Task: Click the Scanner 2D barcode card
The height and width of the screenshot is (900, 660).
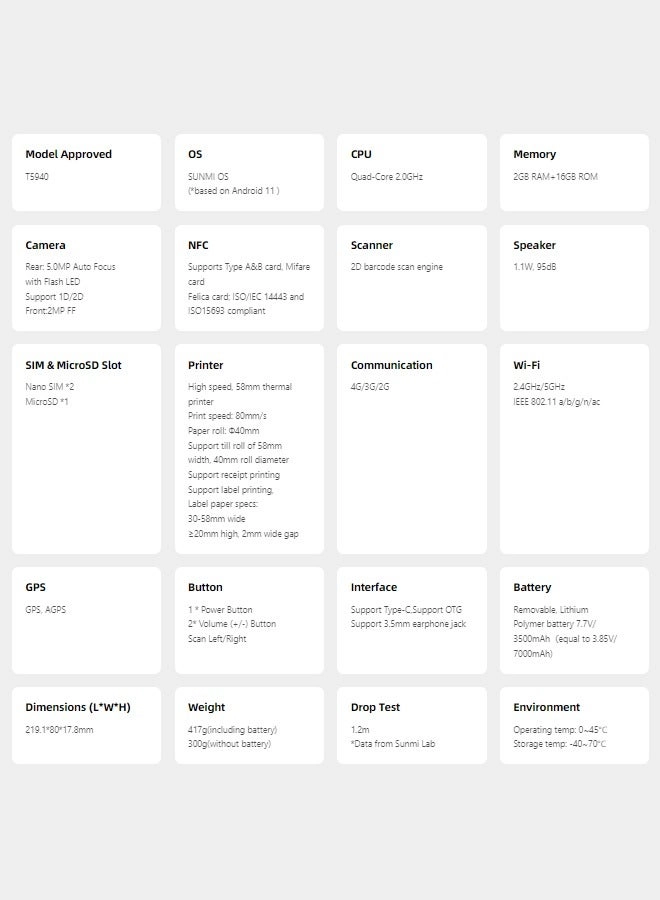Action: tap(411, 278)
